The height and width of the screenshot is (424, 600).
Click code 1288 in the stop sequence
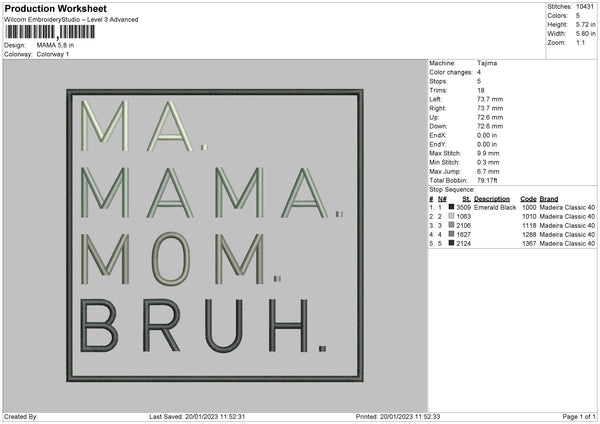click(x=529, y=235)
